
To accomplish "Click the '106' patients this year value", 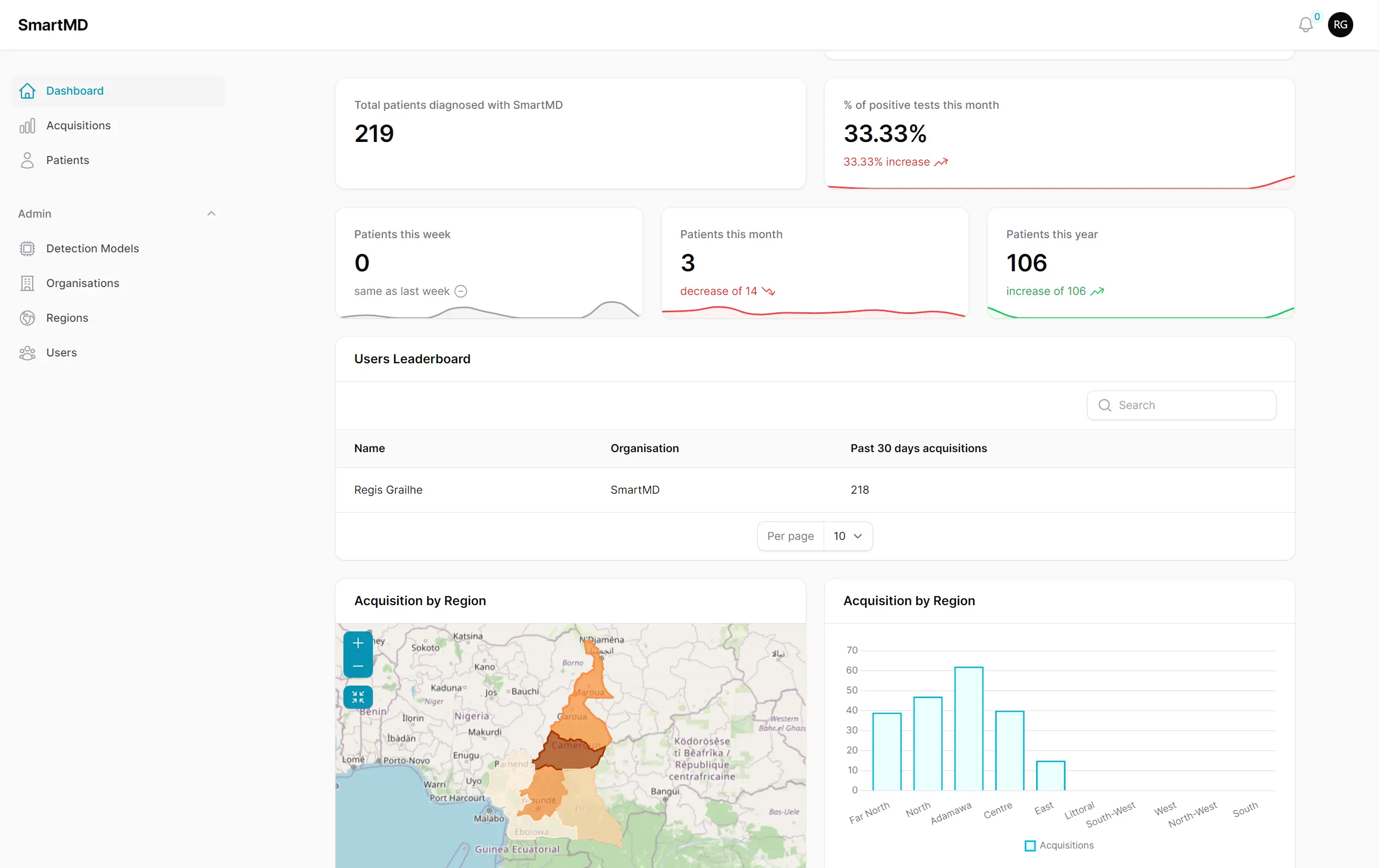I will point(1026,263).
